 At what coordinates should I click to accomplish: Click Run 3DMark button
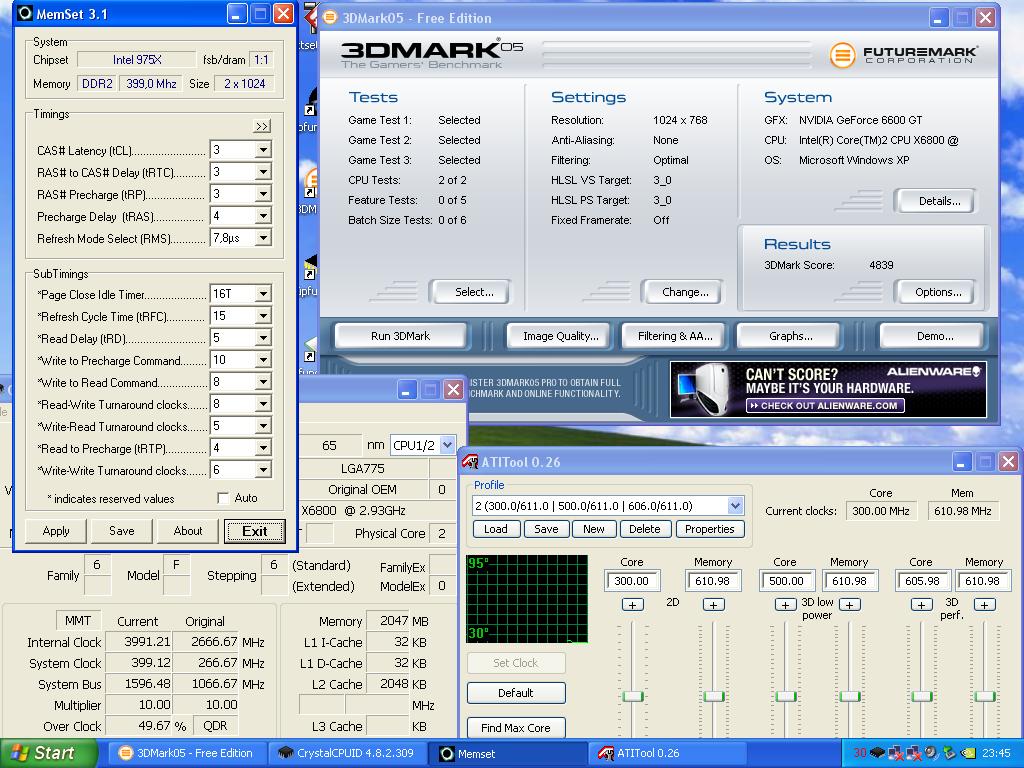(400, 336)
